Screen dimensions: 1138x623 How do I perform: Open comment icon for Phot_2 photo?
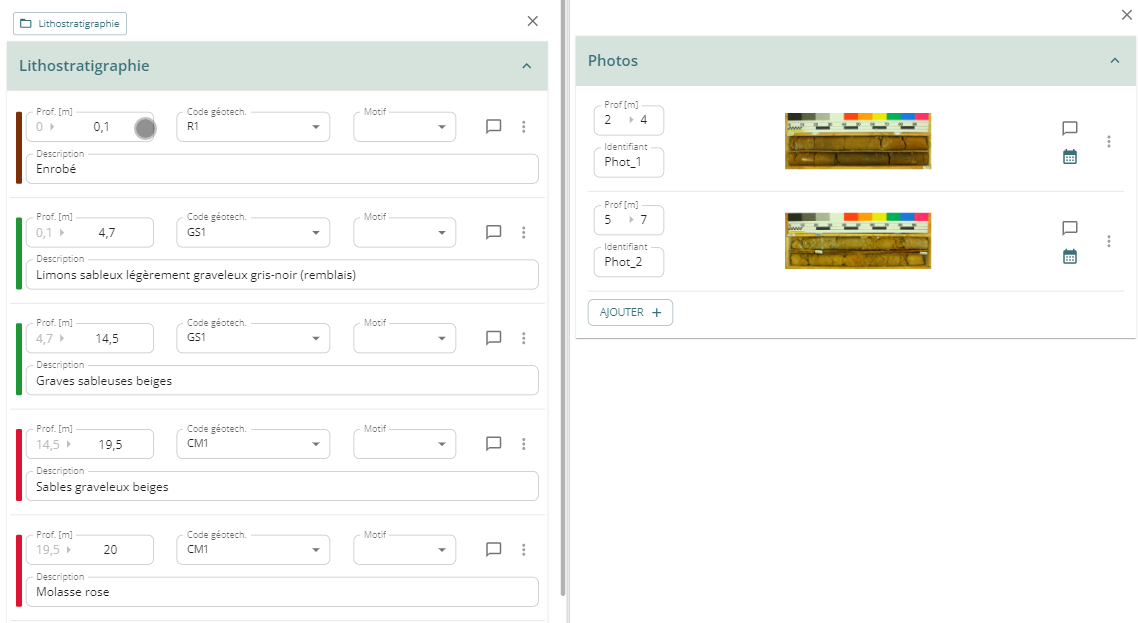click(1069, 228)
